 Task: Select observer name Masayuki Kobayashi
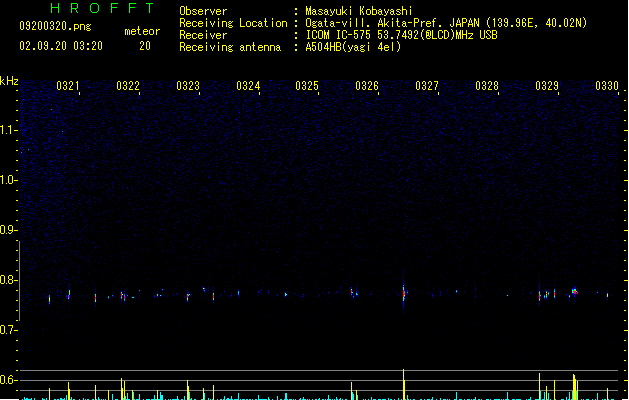(359, 11)
